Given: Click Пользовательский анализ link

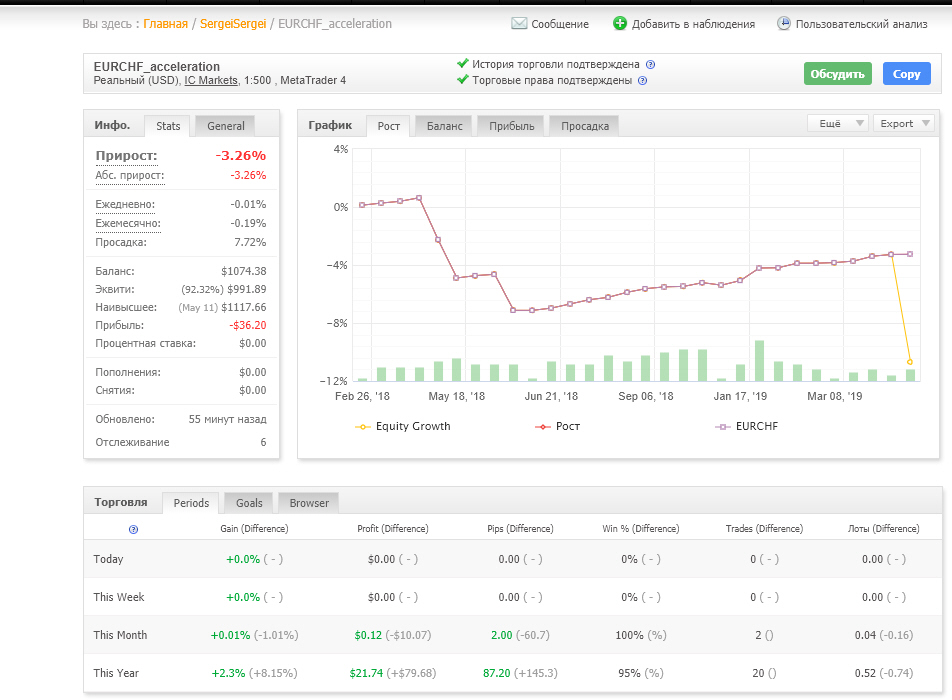Looking at the screenshot, I should [x=862, y=24].
